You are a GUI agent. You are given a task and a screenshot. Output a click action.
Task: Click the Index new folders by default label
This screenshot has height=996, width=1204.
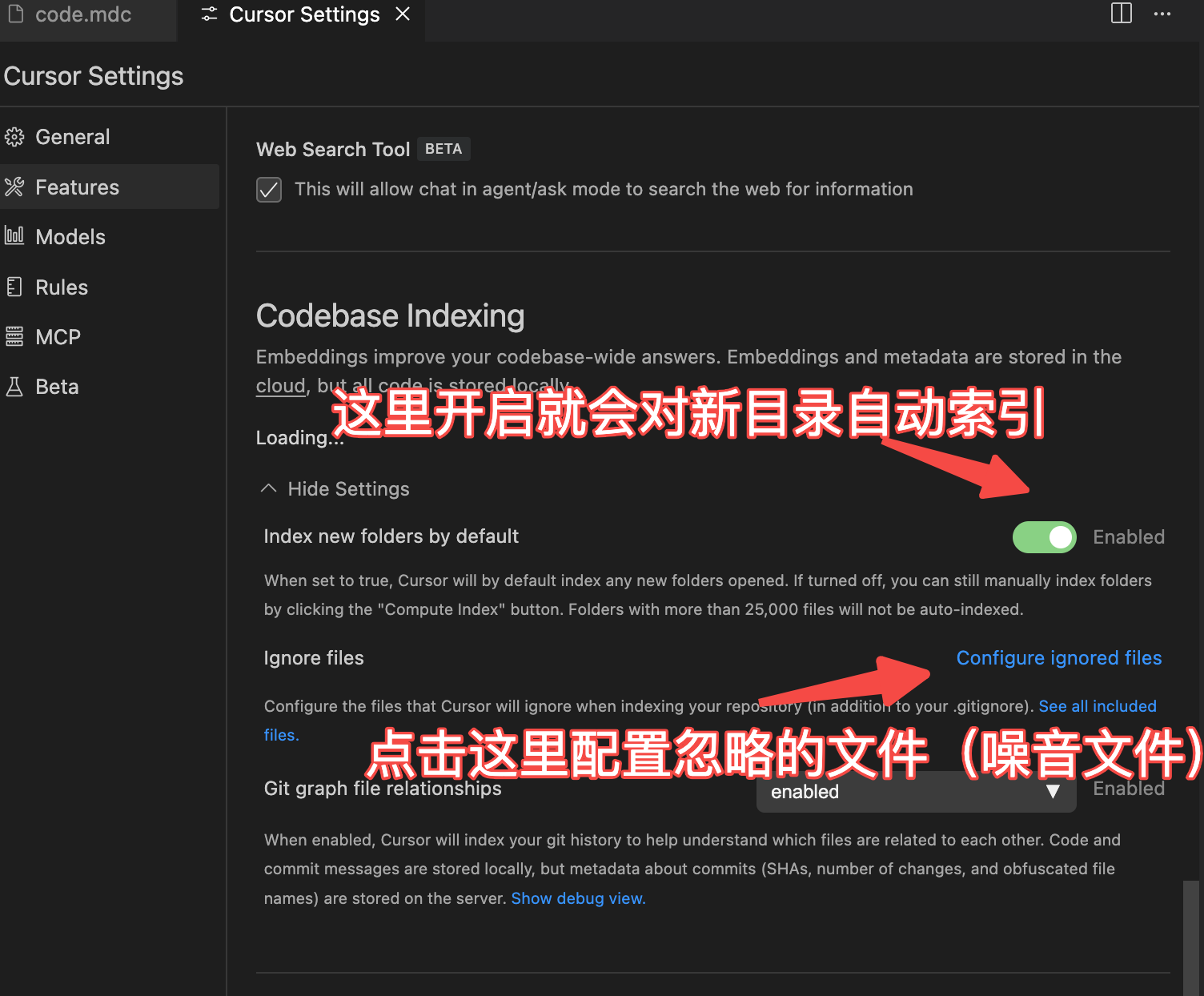coord(391,536)
